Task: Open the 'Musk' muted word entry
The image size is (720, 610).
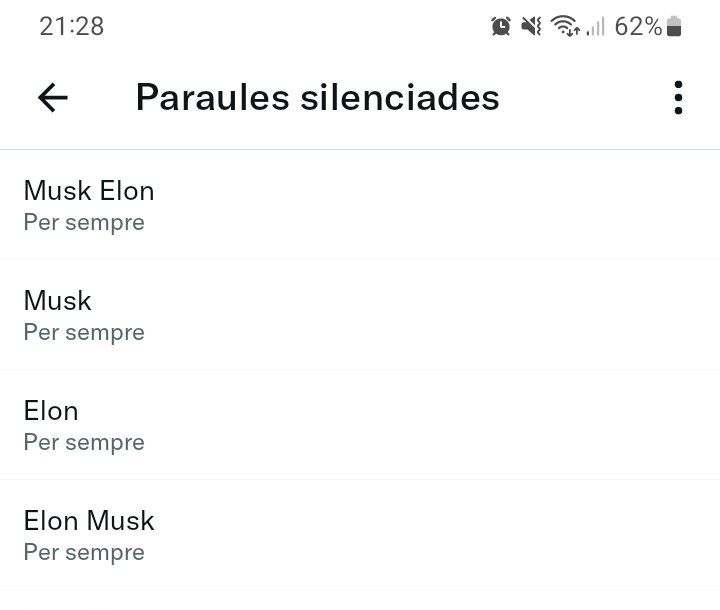Action: click(360, 315)
